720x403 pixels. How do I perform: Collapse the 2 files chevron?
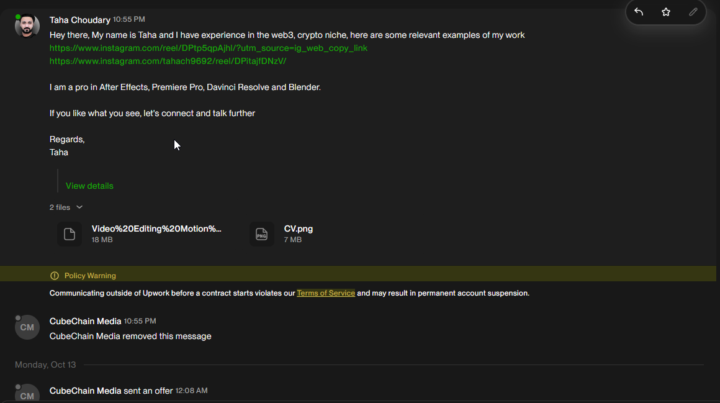[79, 207]
